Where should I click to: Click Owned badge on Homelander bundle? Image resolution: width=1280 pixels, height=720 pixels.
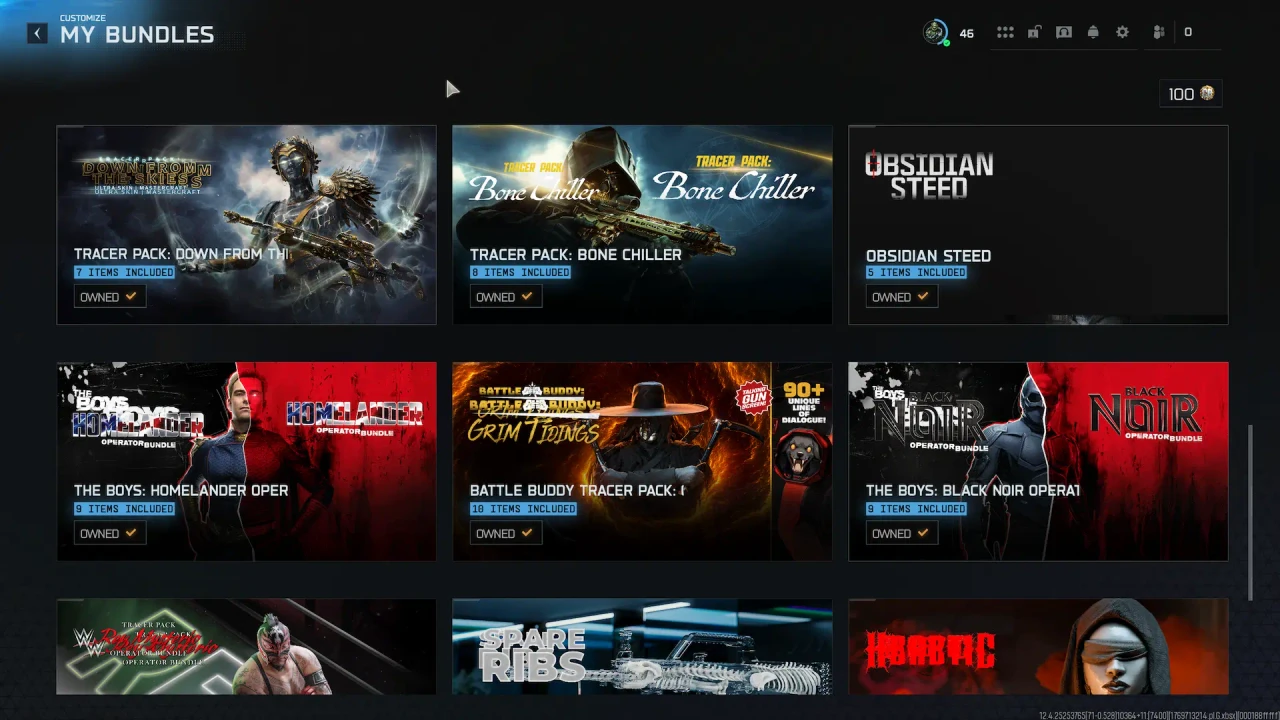pos(110,533)
